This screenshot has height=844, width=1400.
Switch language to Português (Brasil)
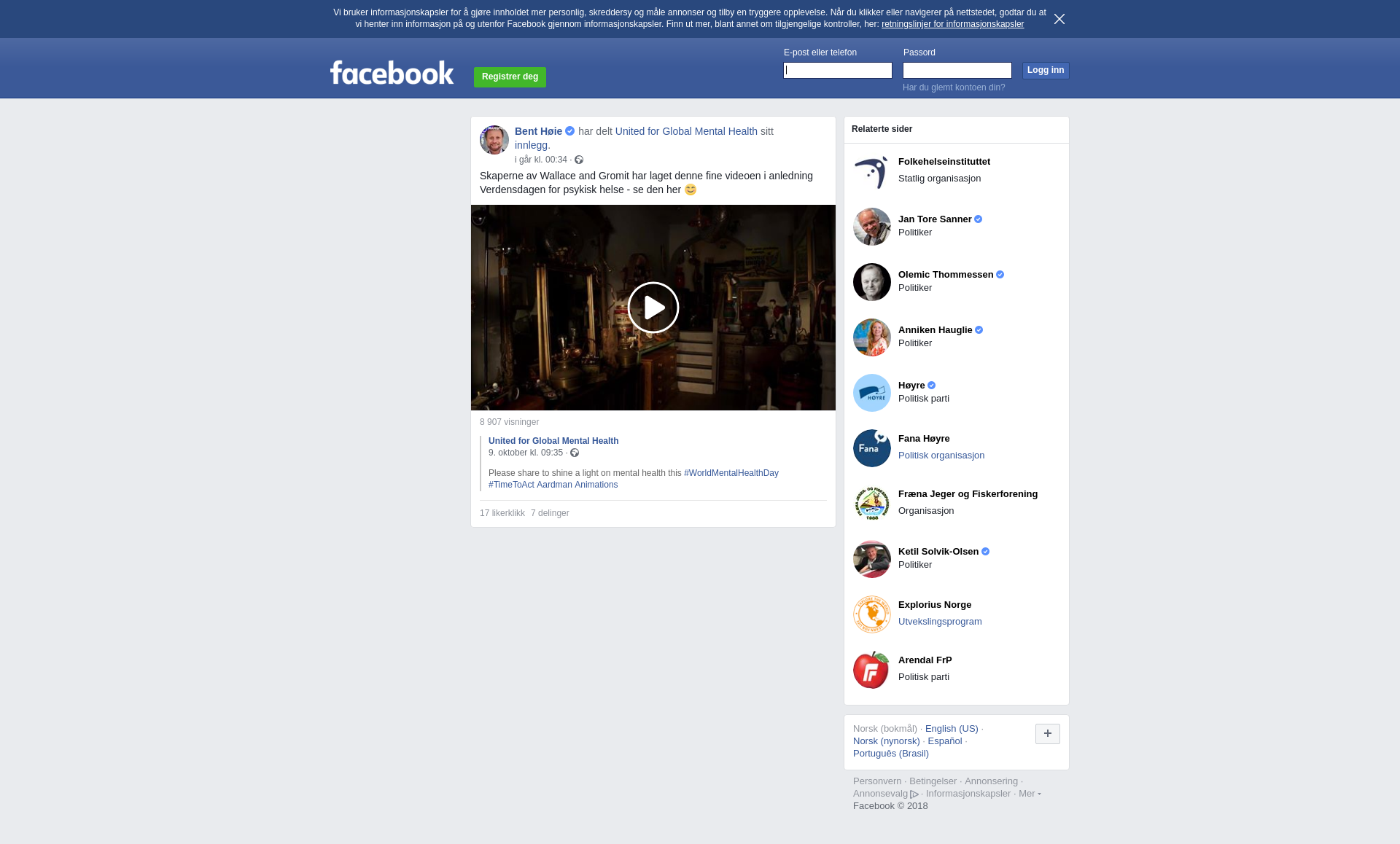(891, 754)
